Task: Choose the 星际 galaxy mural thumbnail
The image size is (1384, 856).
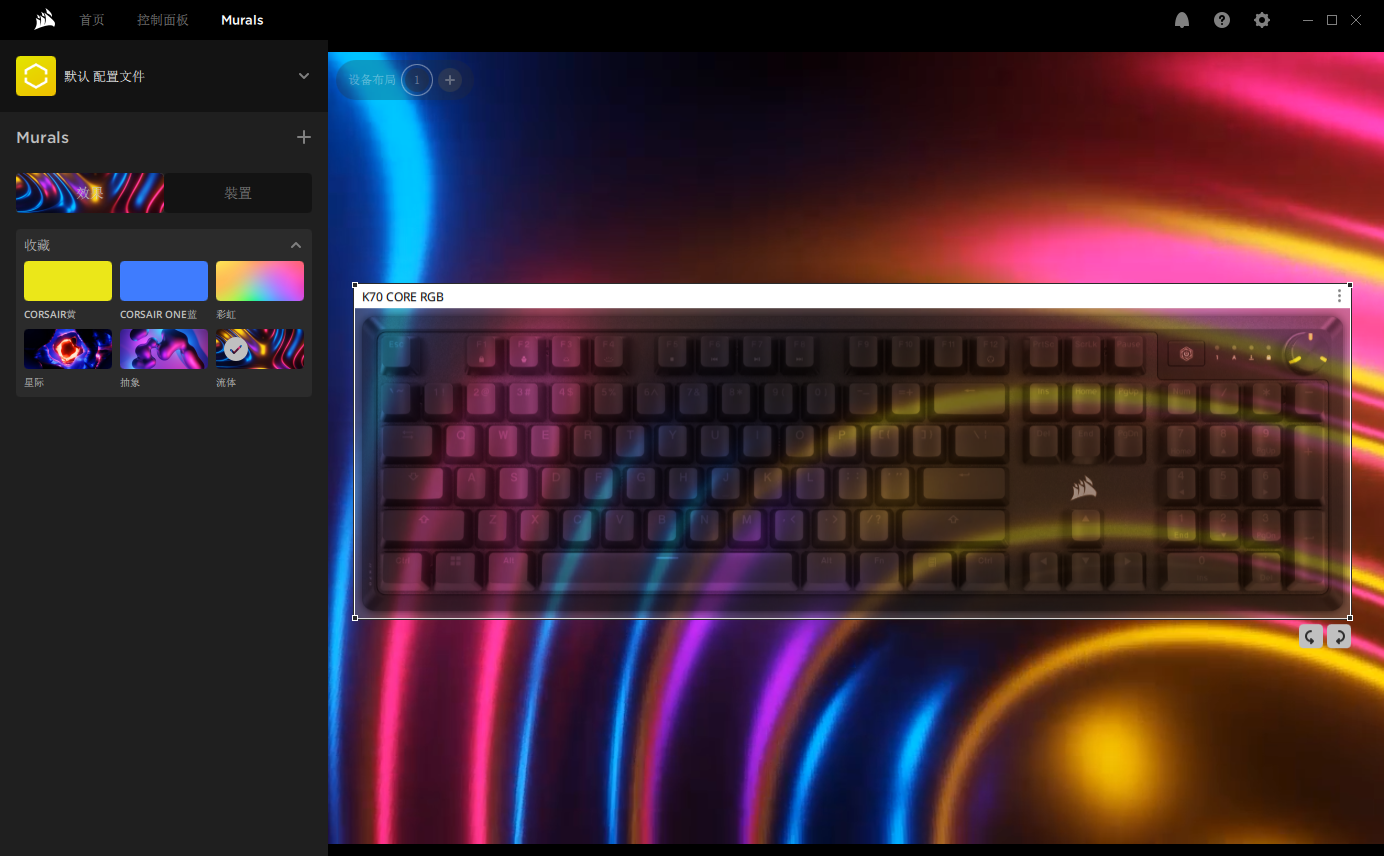Action: tap(68, 349)
